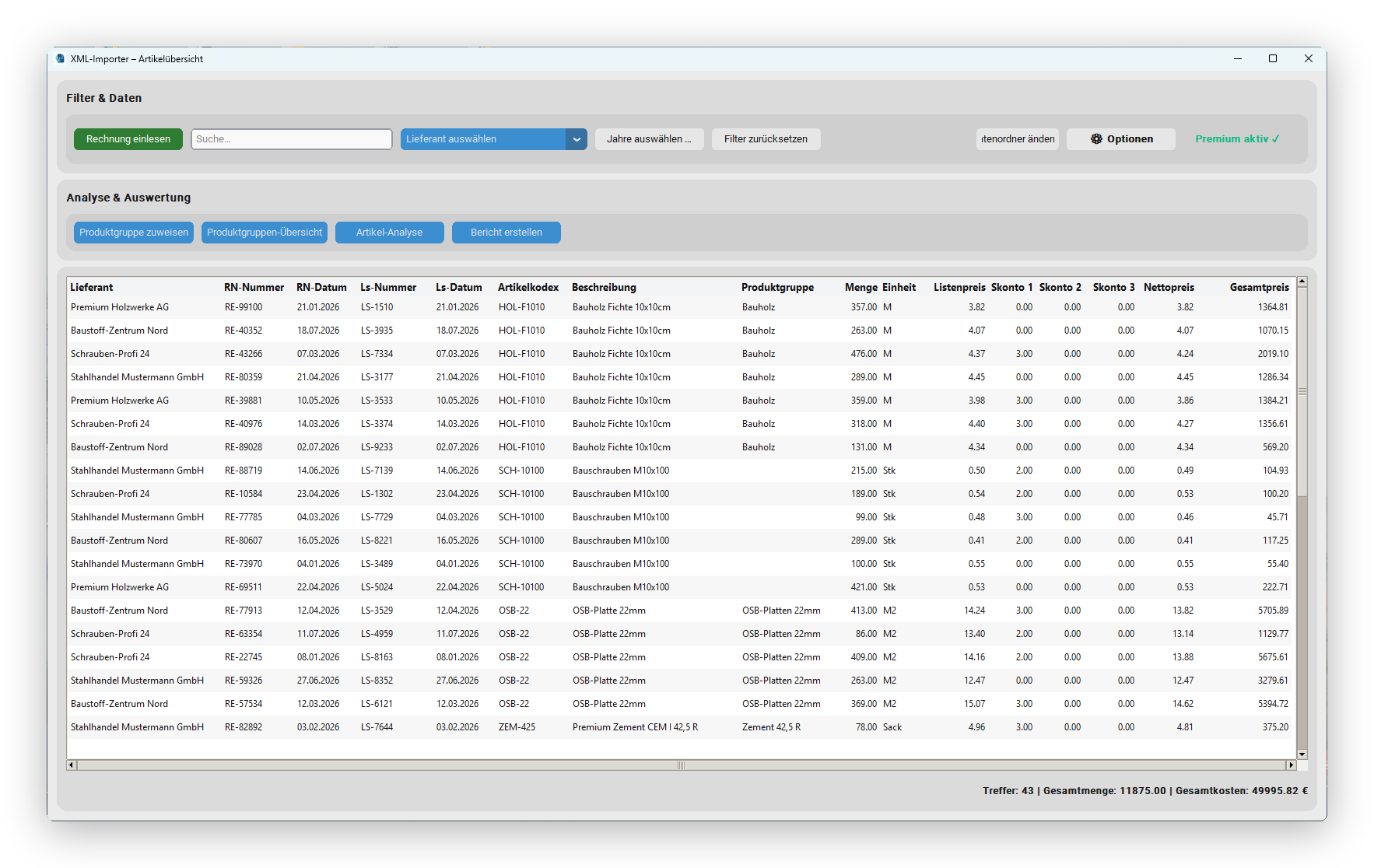This screenshot has width=1374, height=868.
Task: Click the ZEM-425 article code cell
Action: click(x=517, y=727)
